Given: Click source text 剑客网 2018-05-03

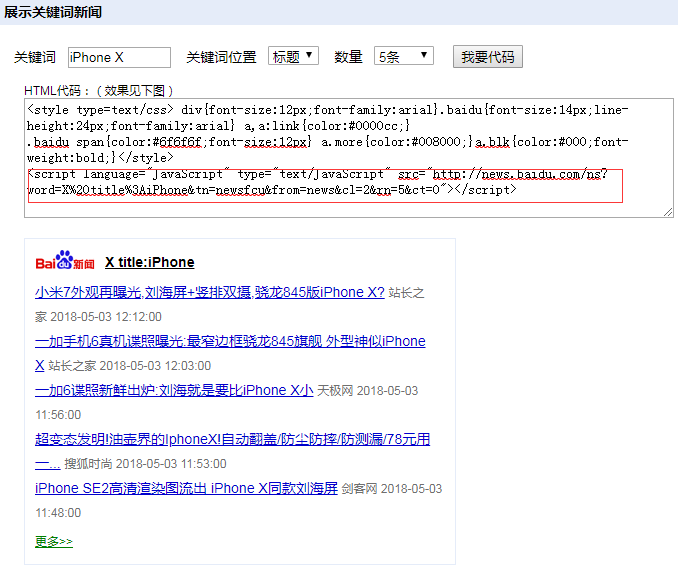Looking at the screenshot, I should pos(392,489).
